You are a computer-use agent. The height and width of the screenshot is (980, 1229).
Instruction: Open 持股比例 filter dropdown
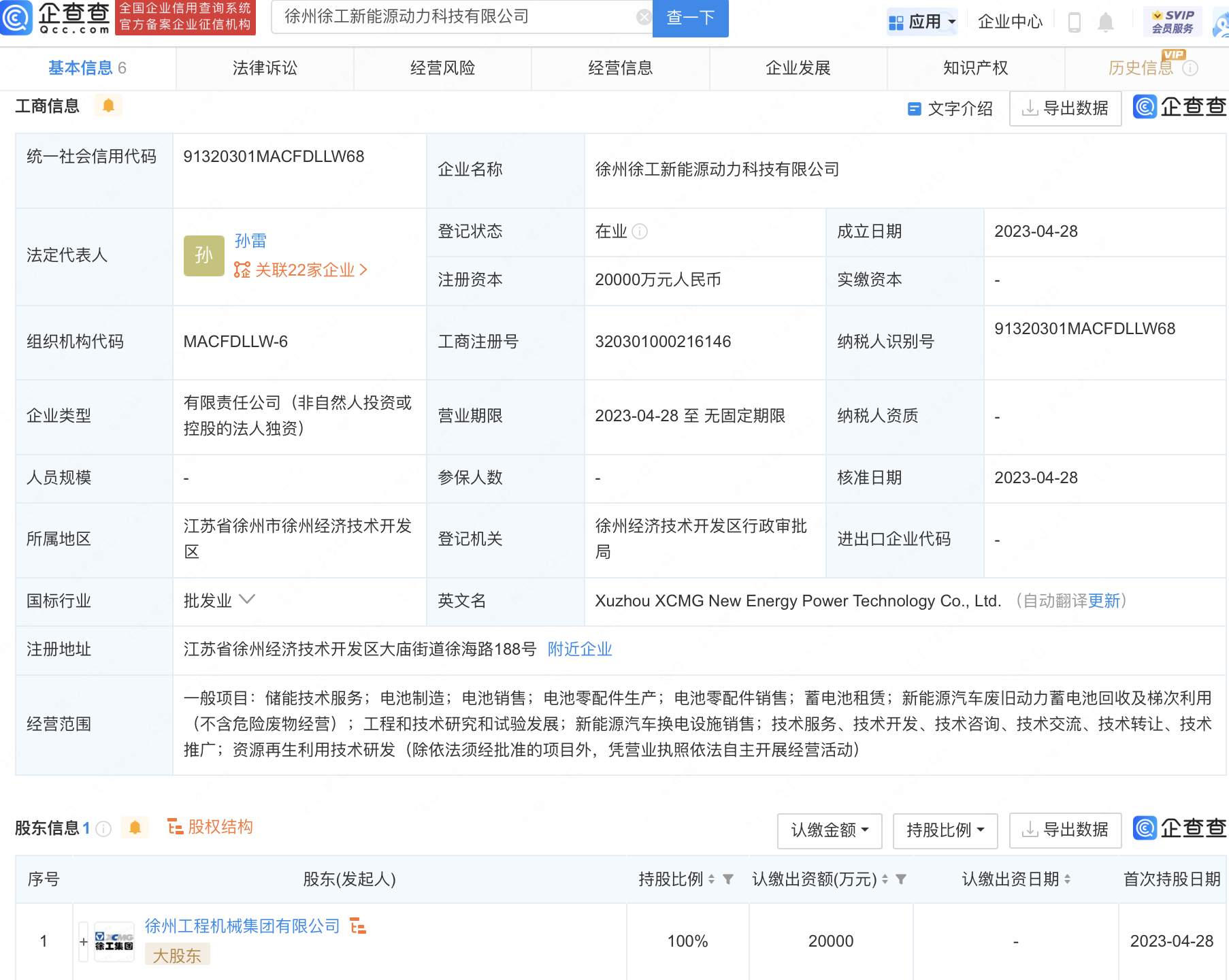(945, 830)
